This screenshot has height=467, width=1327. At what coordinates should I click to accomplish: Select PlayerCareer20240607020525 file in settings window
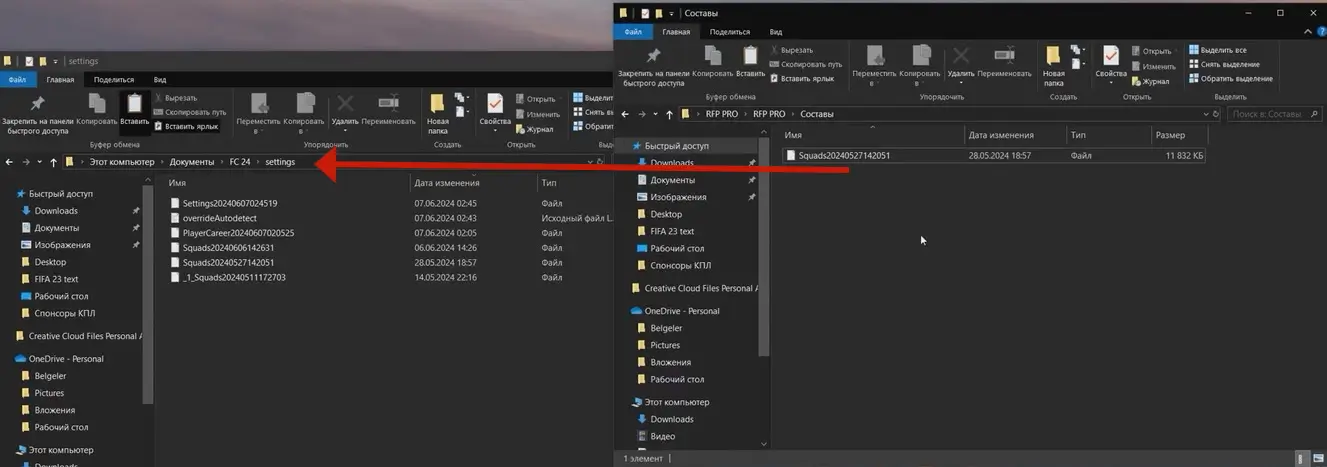(238, 233)
